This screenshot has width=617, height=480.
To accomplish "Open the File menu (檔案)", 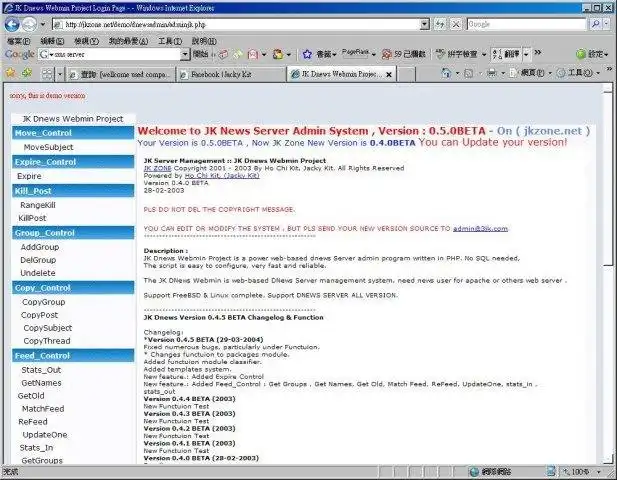I will click(x=18, y=41).
